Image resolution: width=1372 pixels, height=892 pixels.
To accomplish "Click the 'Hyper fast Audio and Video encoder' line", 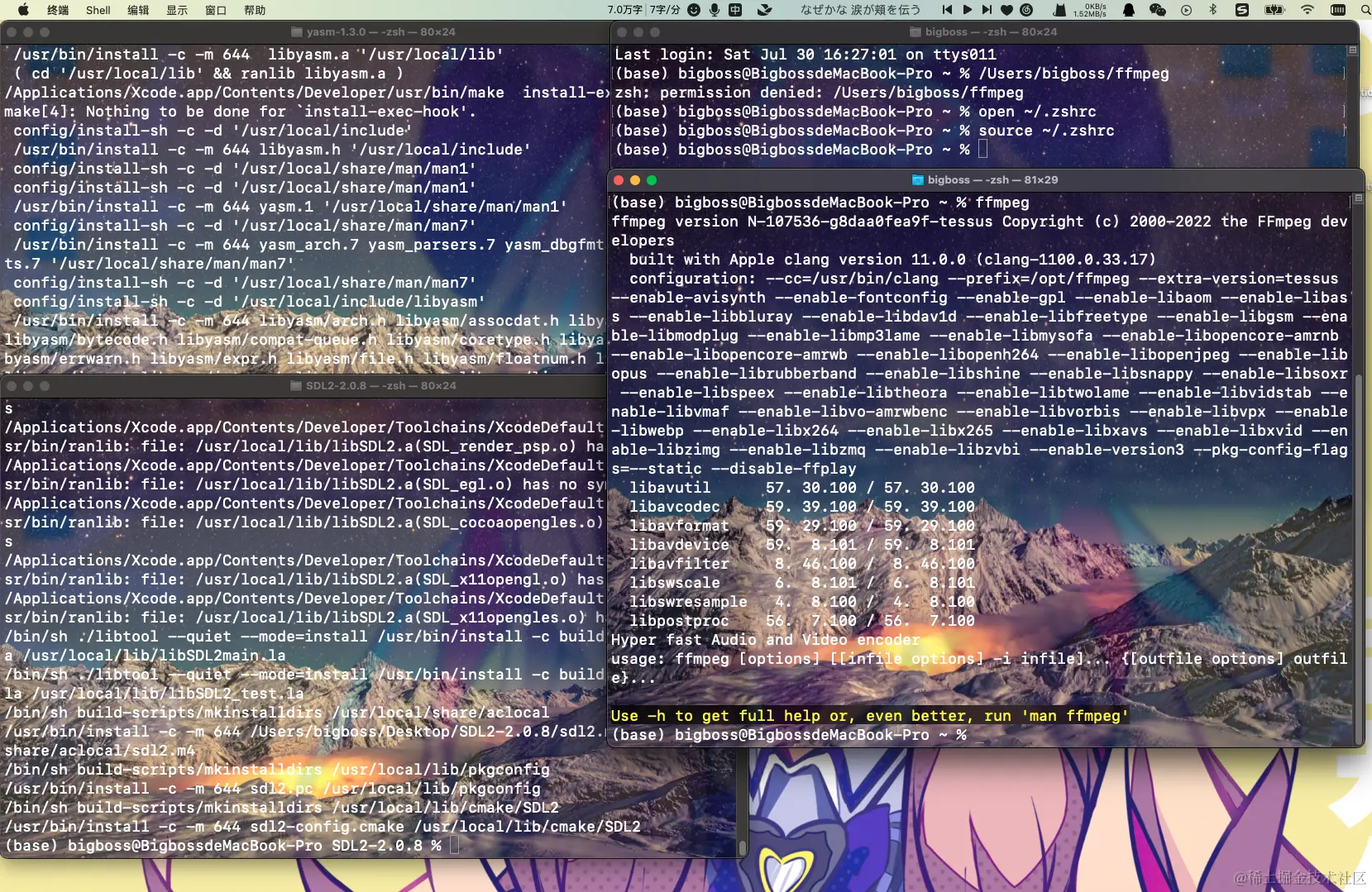I will [765, 640].
